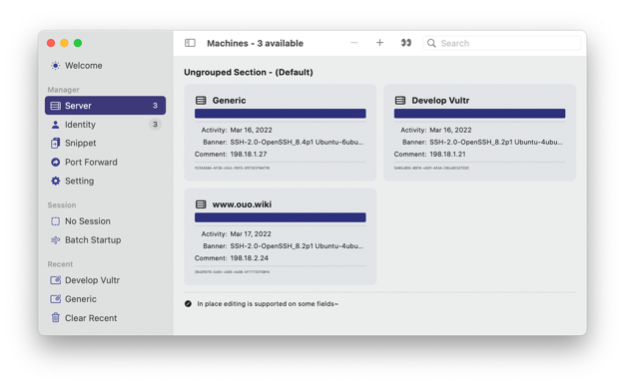Select the Generic machine card title
Screen dimensions: 625x390
[x=229, y=100]
